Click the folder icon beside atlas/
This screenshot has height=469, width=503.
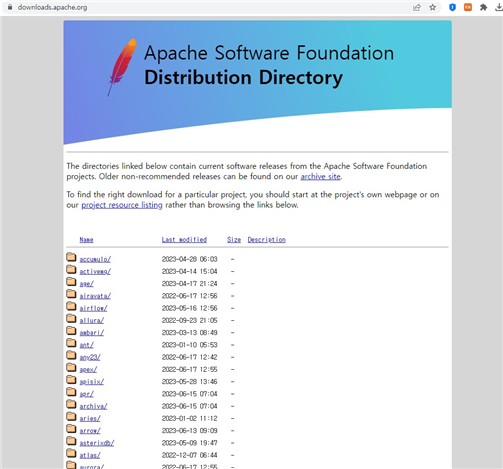pos(71,453)
